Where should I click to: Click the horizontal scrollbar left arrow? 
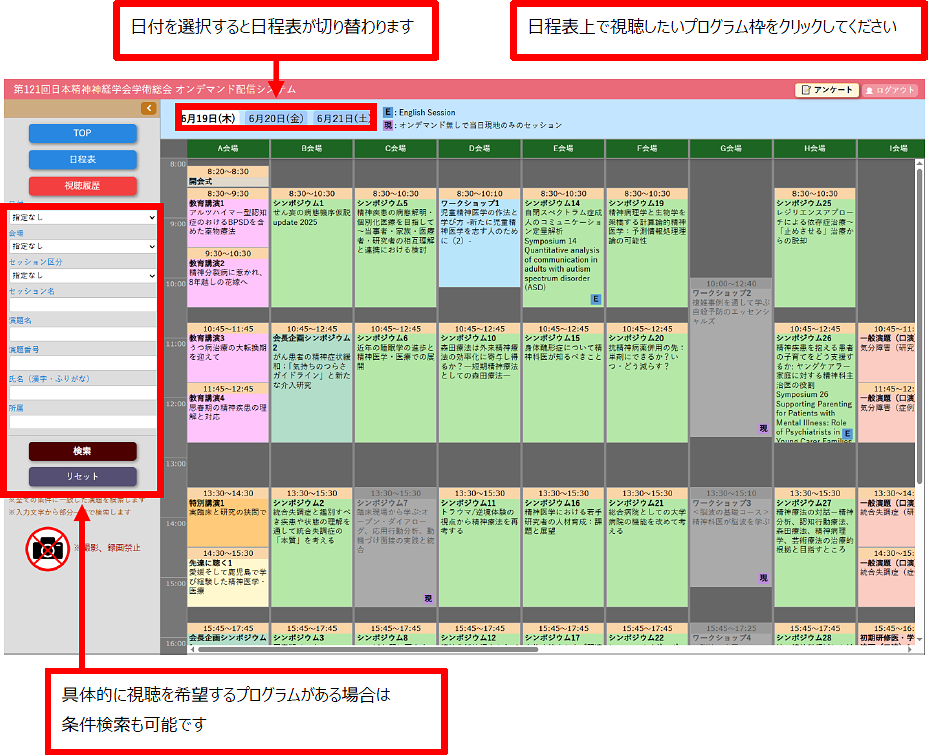coord(192,650)
